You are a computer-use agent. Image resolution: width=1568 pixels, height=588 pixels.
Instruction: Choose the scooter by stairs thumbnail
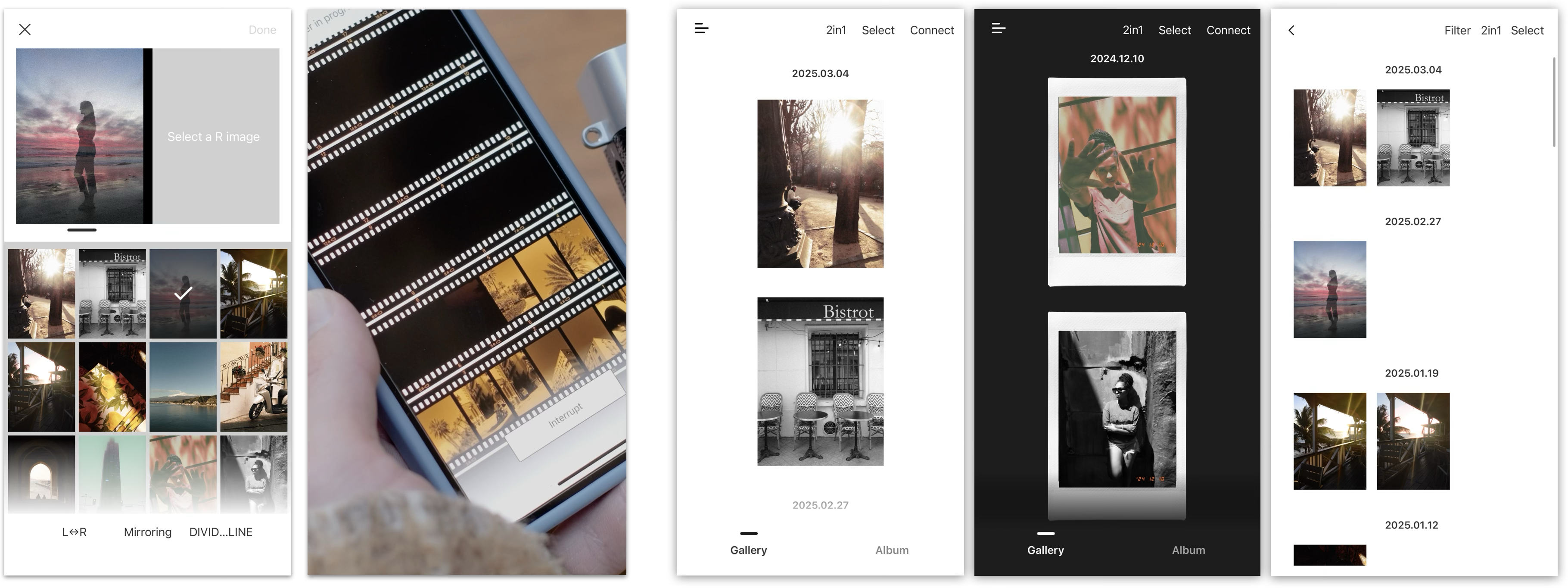tap(254, 387)
